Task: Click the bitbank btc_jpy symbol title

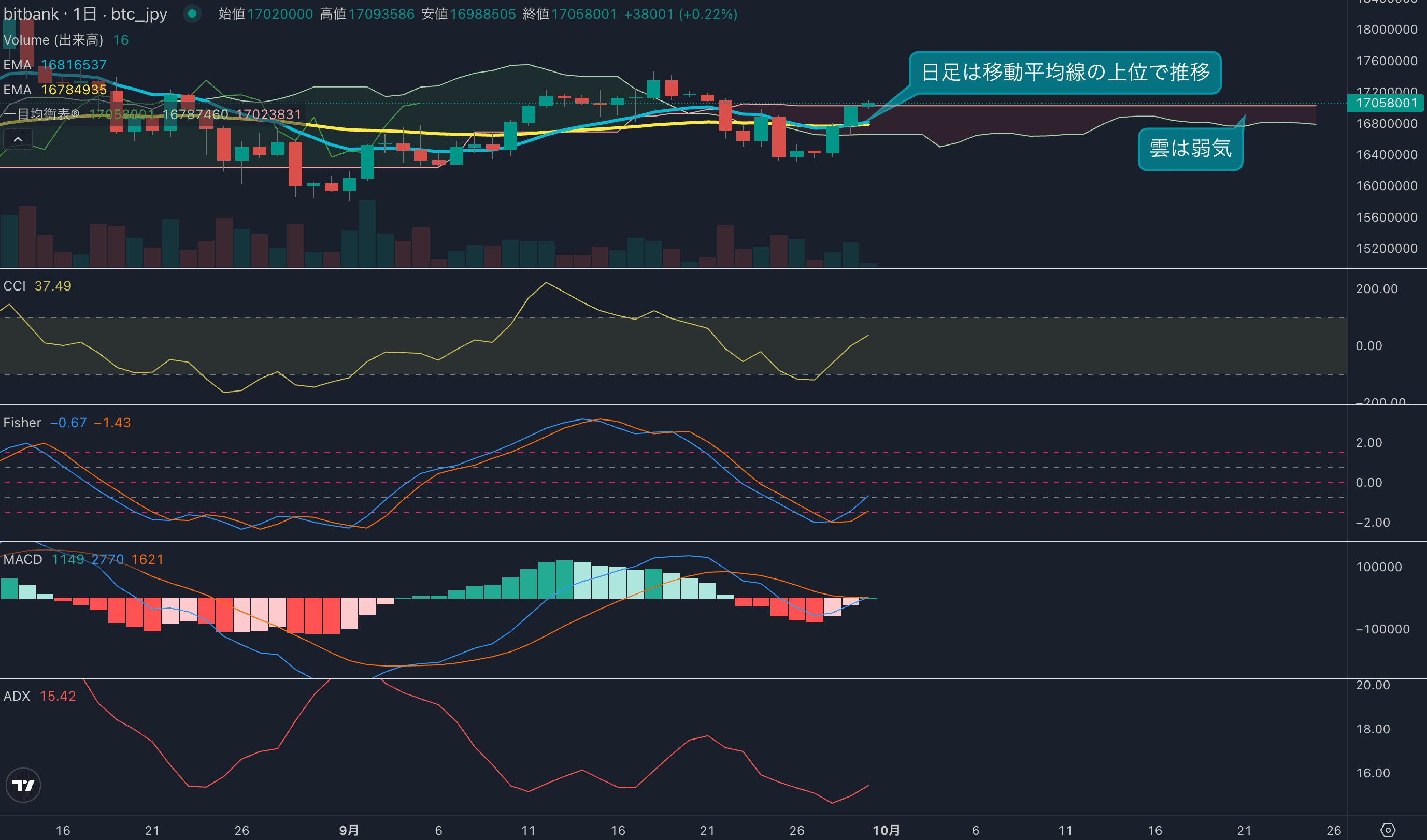Action: 85,13
